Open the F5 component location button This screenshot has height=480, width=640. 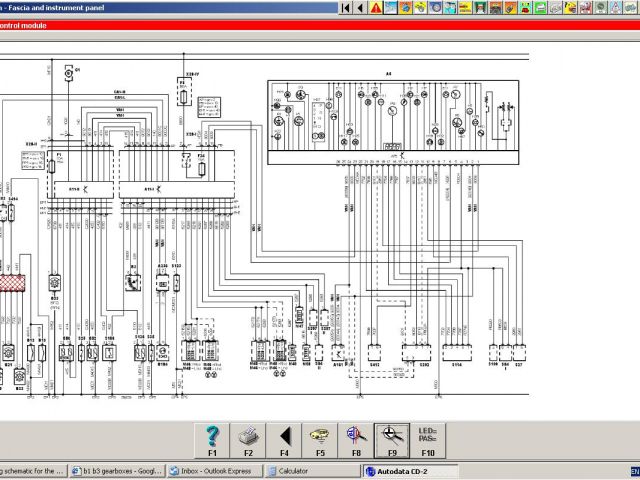320,438
